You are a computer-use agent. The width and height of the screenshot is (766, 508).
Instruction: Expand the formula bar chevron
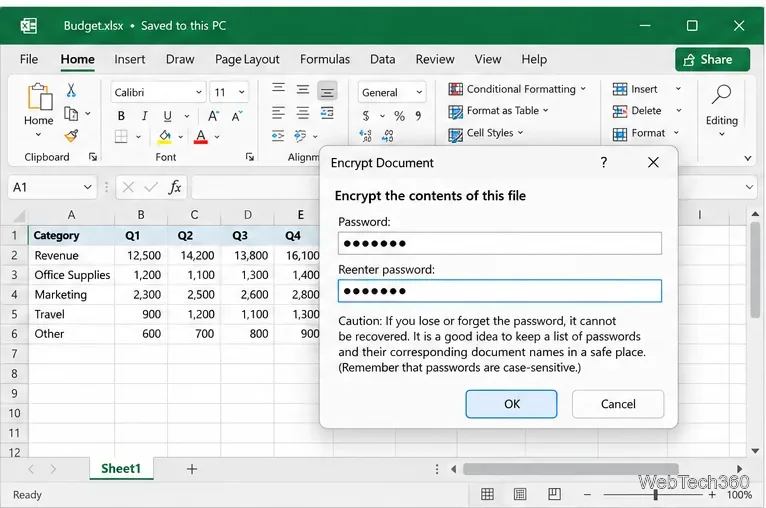(x=749, y=187)
